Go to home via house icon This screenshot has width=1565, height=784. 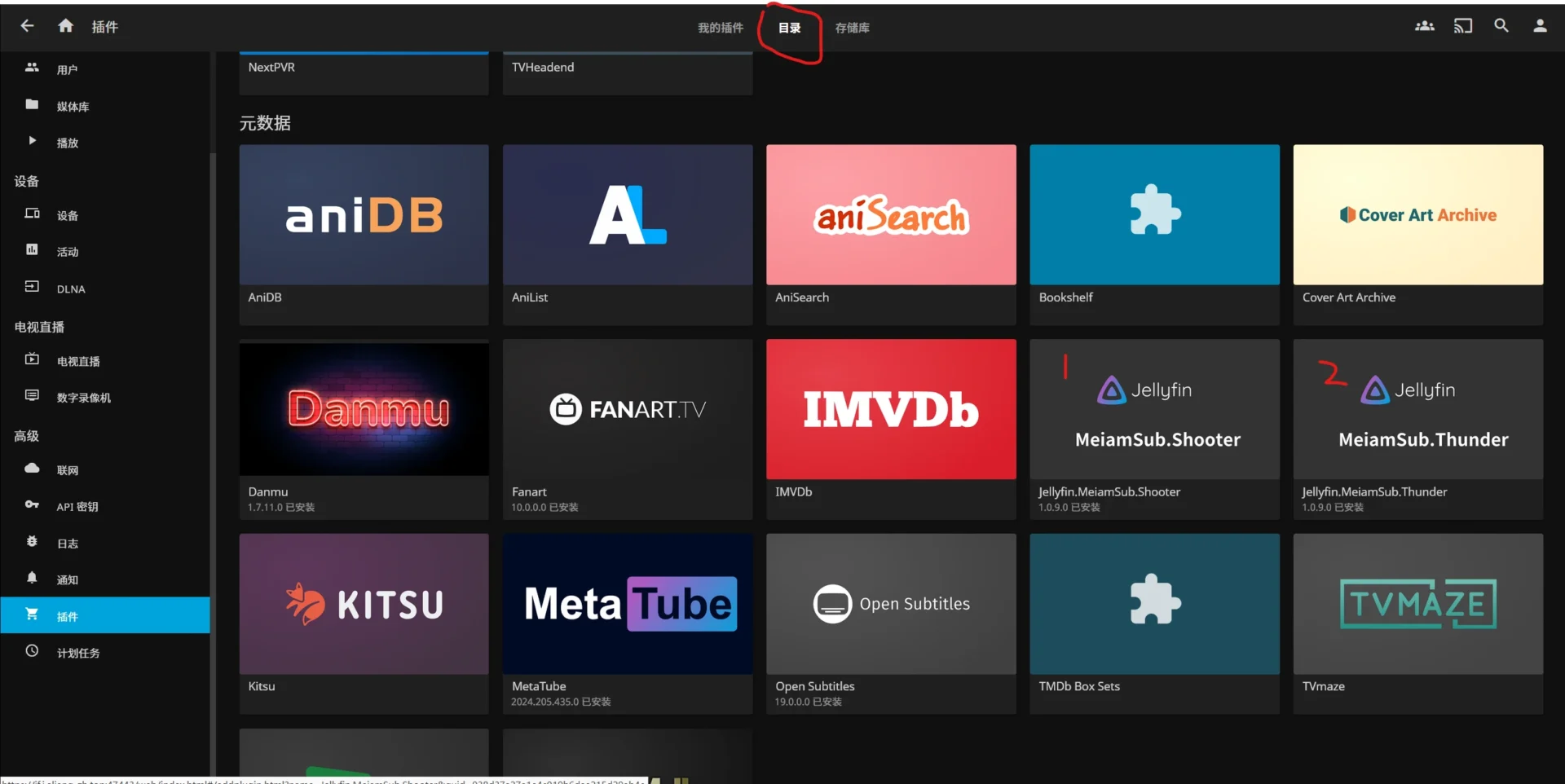tap(66, 26)
